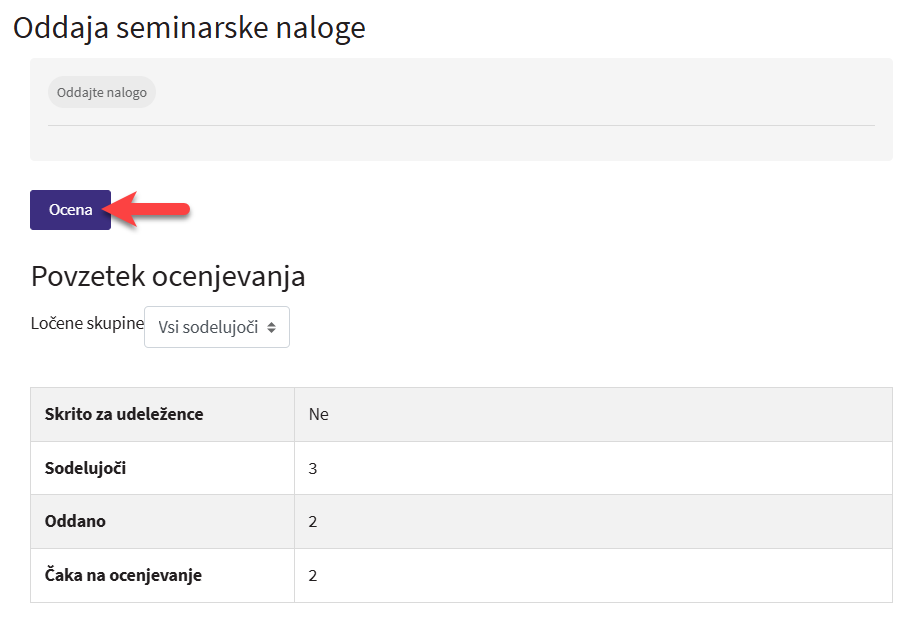This screenshot has width=914, height=625.
Task: Select the Sodelujoči row header
Action: tap(86, 468)
